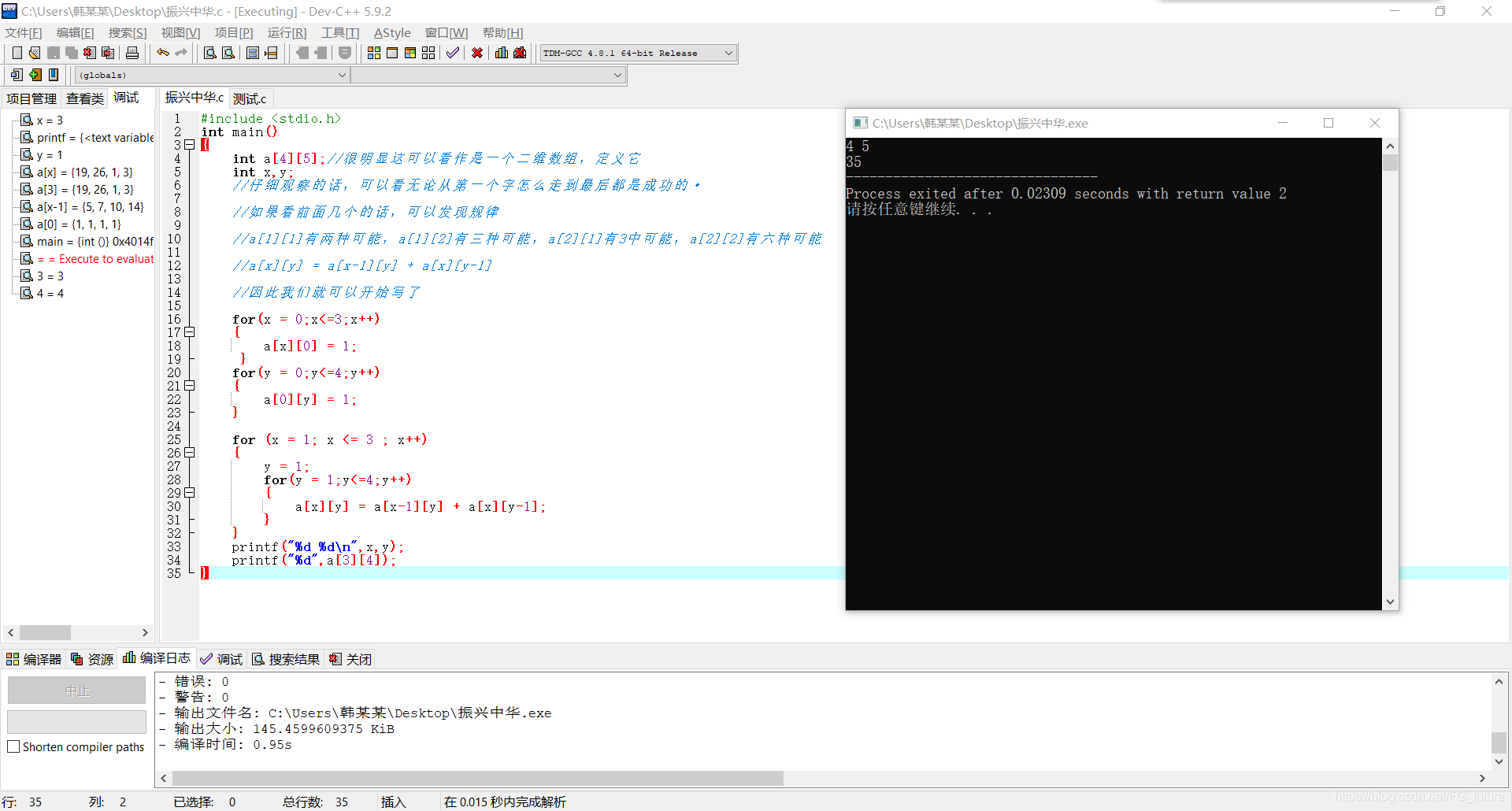Open the empty member function dropdown
The image size is (1512, 811).
point(488,75)
